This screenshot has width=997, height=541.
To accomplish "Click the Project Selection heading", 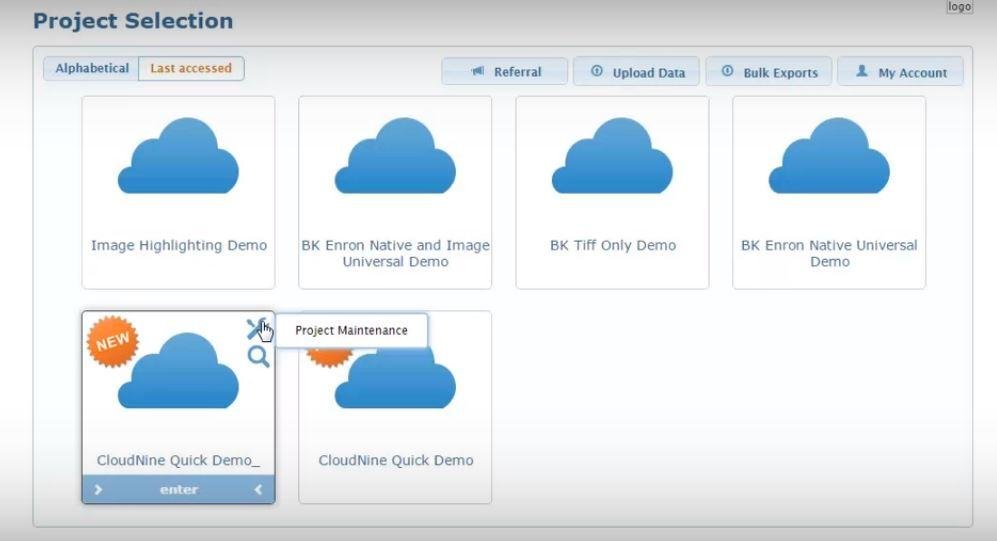I will point(133,21).
